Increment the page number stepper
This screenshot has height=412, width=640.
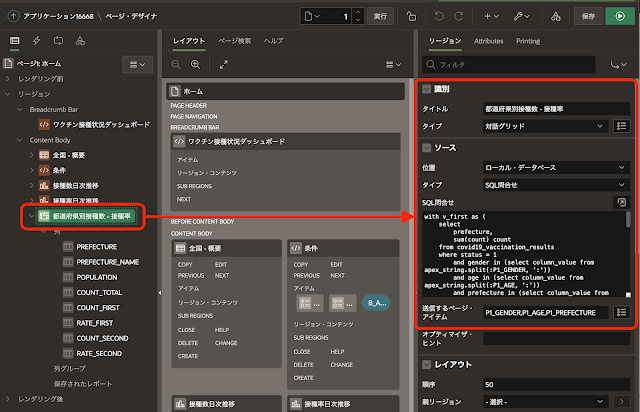[x=358, y=12]
